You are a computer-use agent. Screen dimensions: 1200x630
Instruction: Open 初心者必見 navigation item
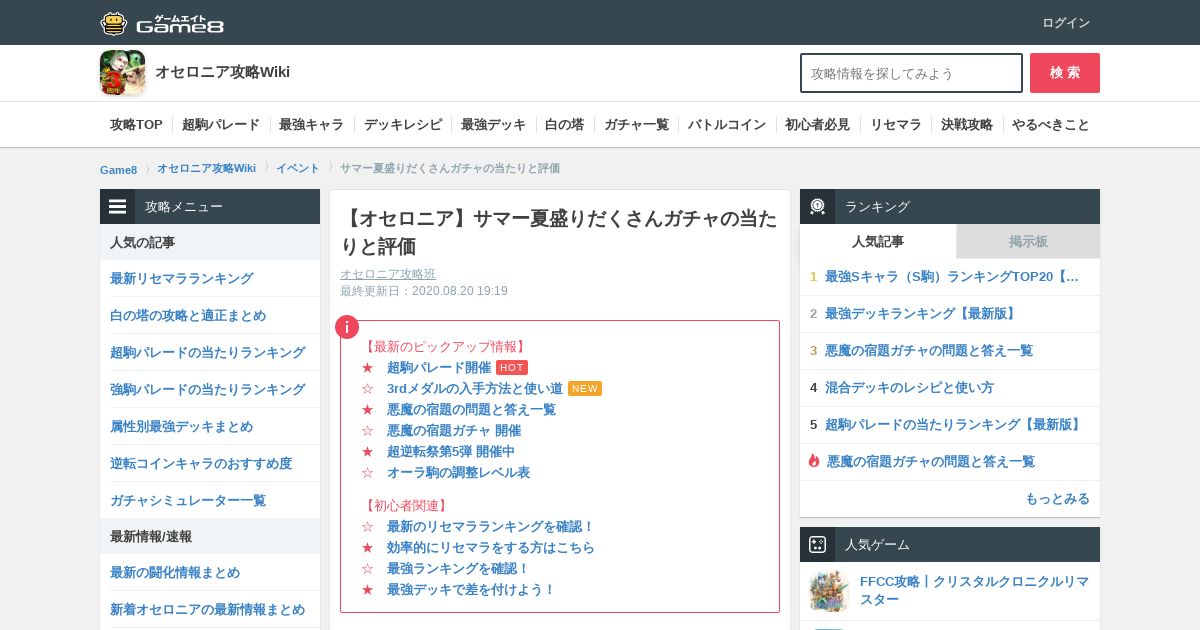(817, 124)
